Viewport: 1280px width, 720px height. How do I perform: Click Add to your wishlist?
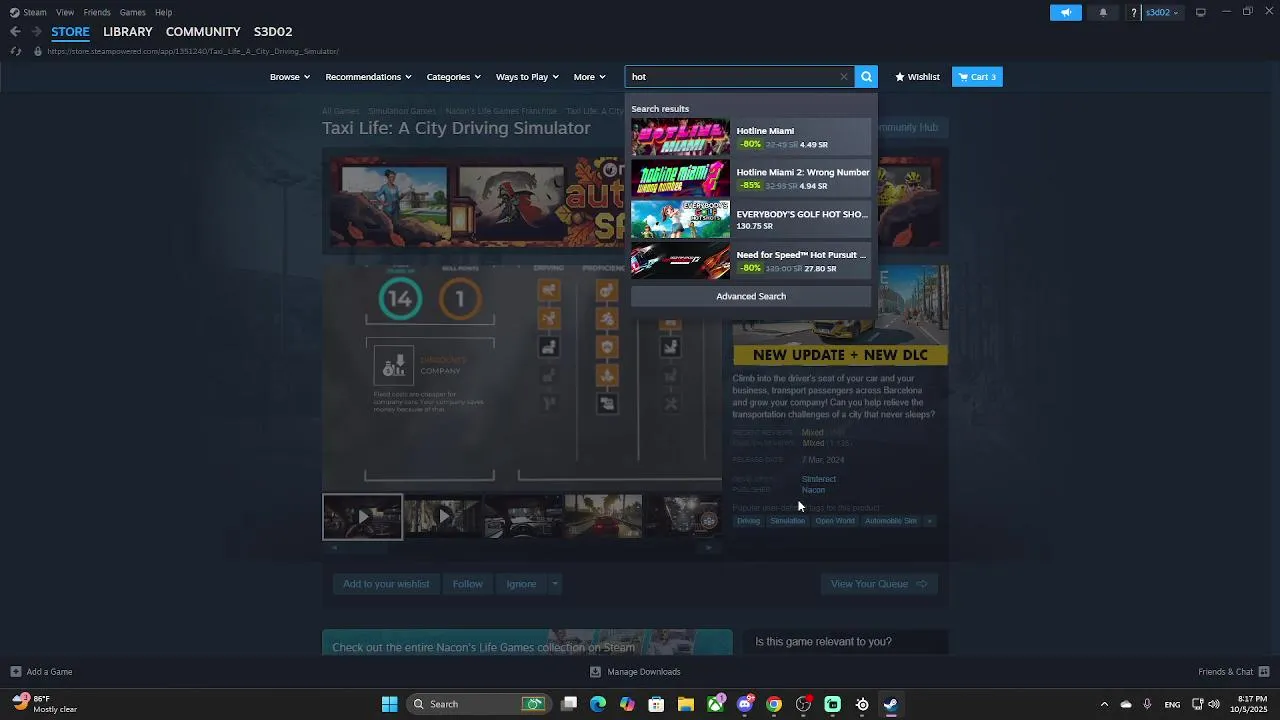coord(386,584)
